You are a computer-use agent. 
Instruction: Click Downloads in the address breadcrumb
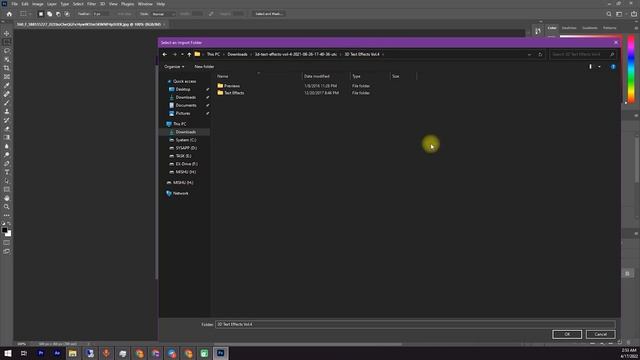point(237,54)
